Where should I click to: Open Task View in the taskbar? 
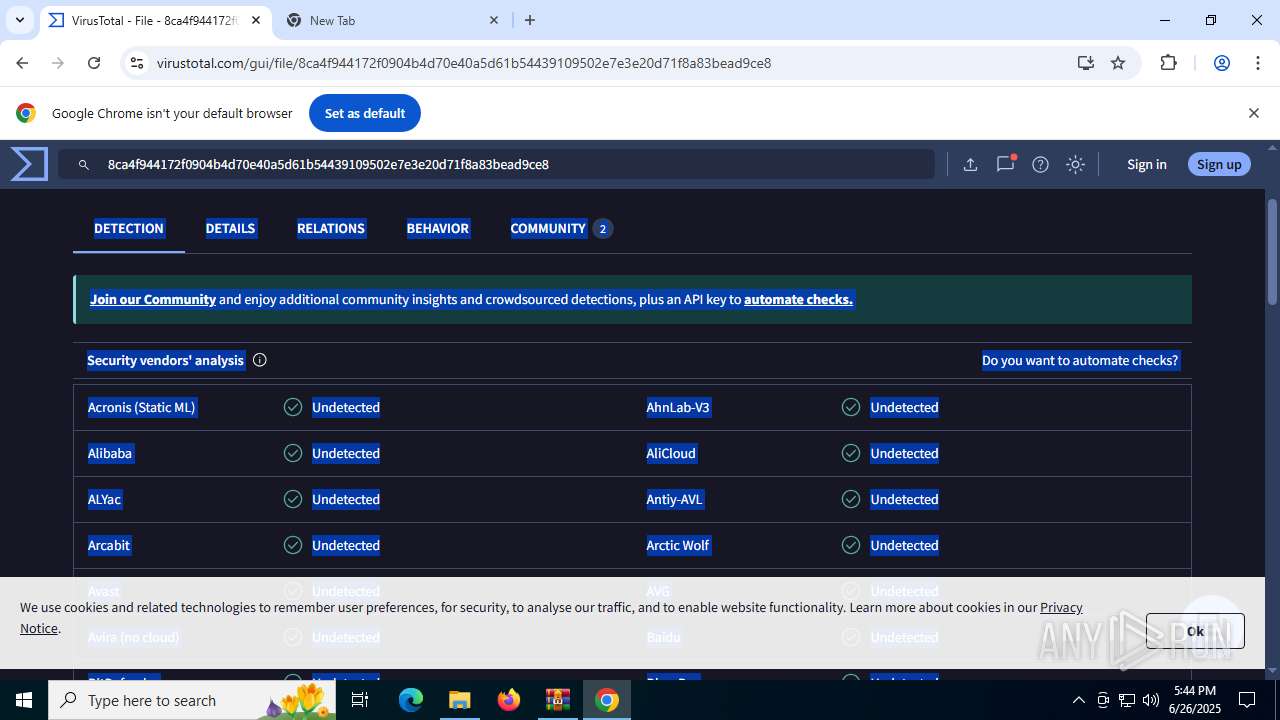[361, 700]
